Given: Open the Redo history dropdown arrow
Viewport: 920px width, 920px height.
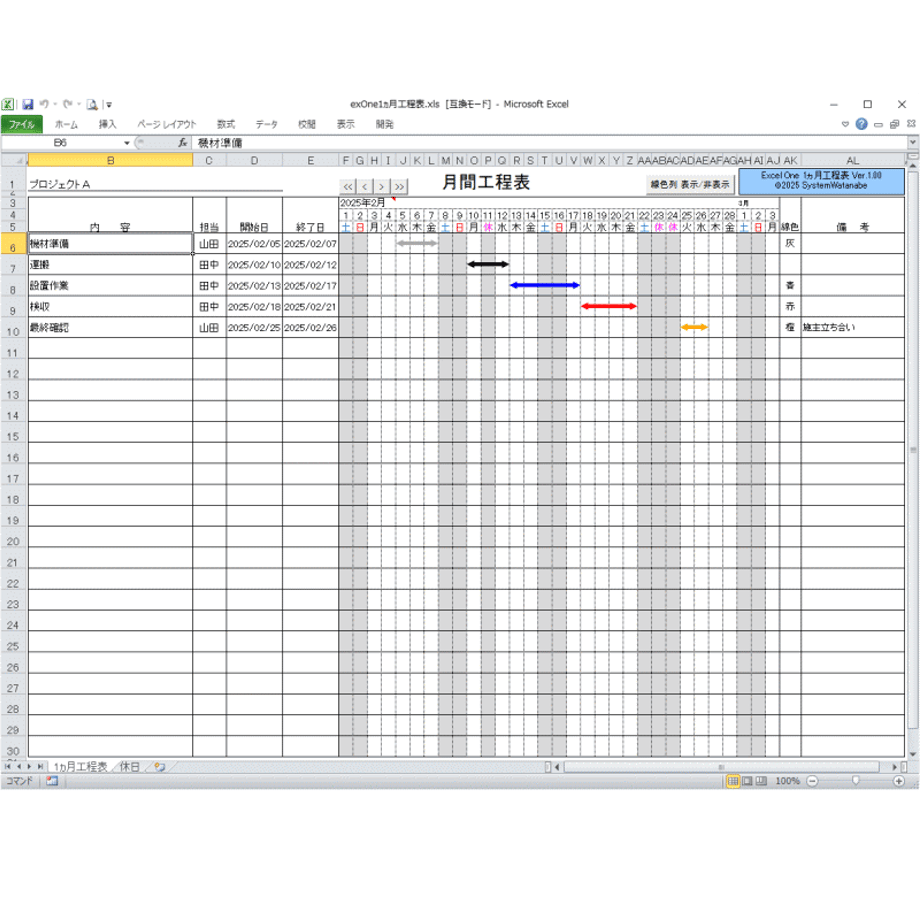Looking at the screenshot, I should (79, 104).
